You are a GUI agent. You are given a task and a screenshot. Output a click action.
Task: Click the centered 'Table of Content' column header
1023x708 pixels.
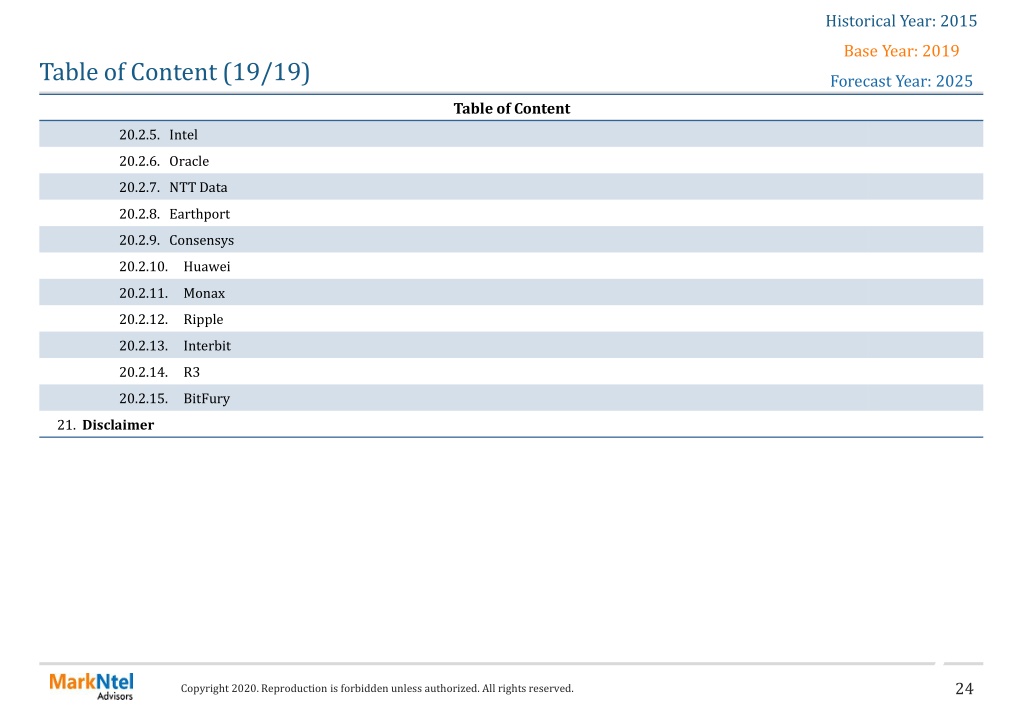pyautogui.click(x=512, y=108)
